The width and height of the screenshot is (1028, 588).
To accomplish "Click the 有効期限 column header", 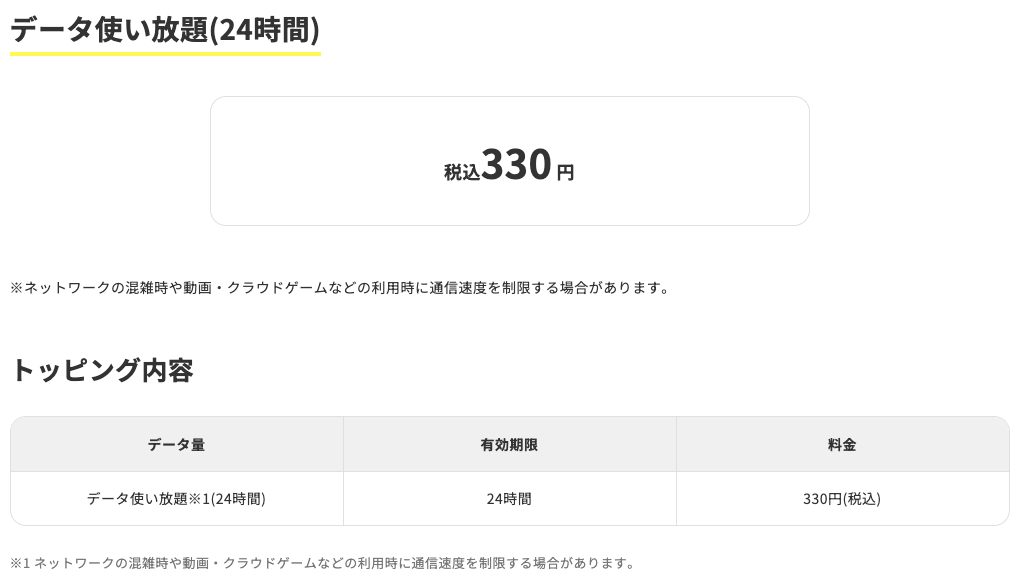I will pyautogui.click(x=509, y=444).
